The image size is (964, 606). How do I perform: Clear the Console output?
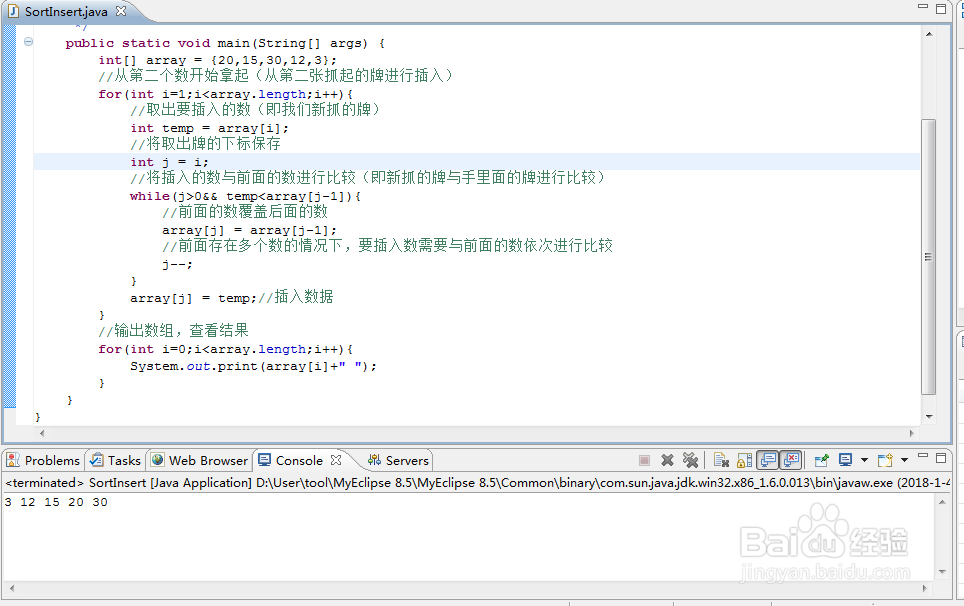coord(721,460)
